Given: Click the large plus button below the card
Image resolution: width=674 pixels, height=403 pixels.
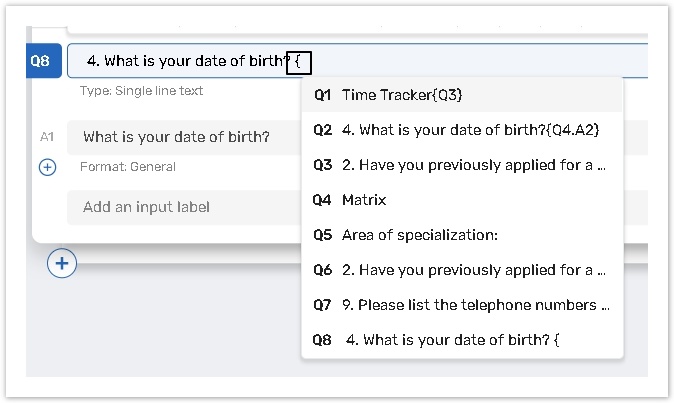Looking at the screenshot, I should [62, 263].
